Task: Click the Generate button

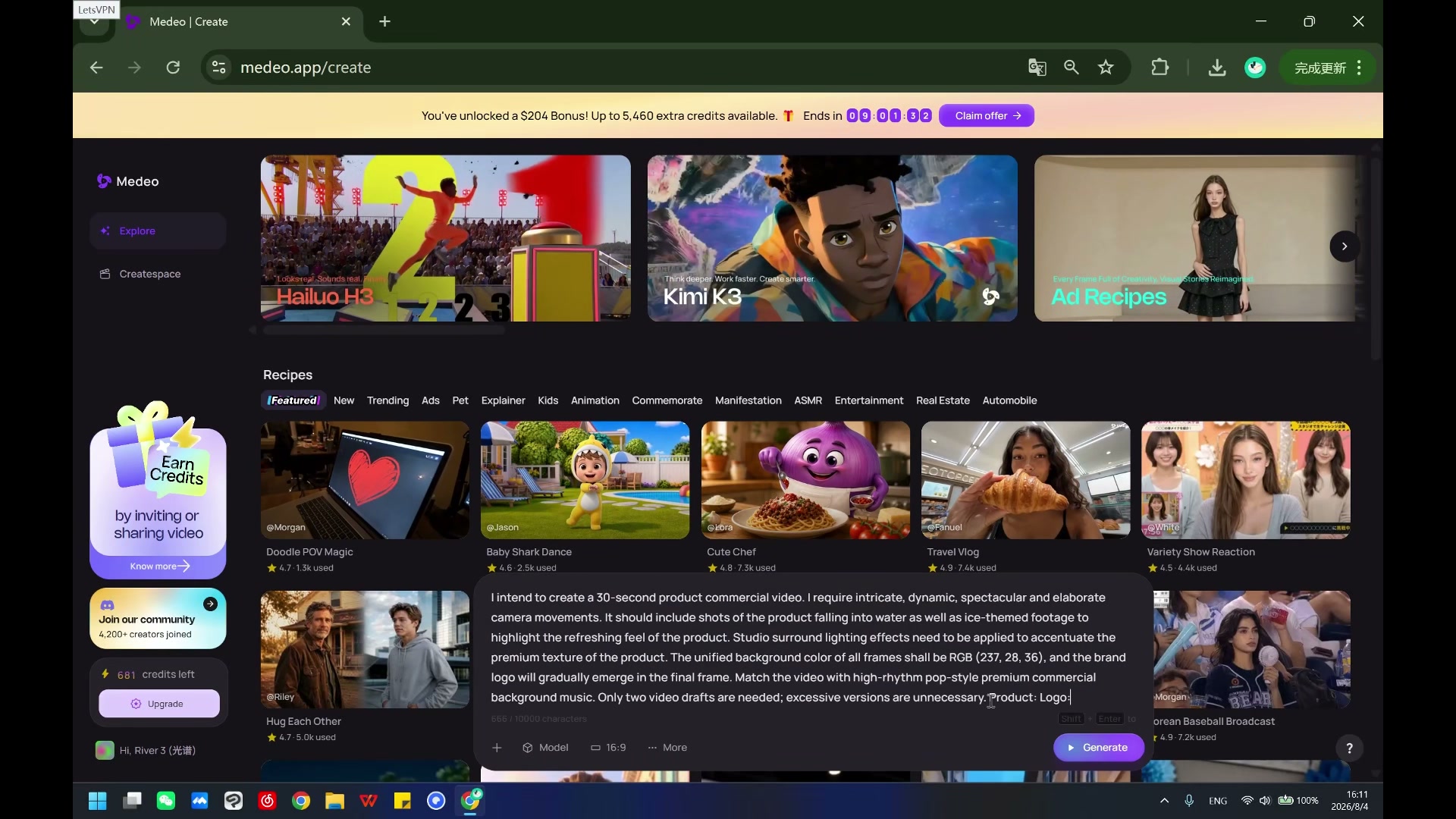Action: point(1098,748)
